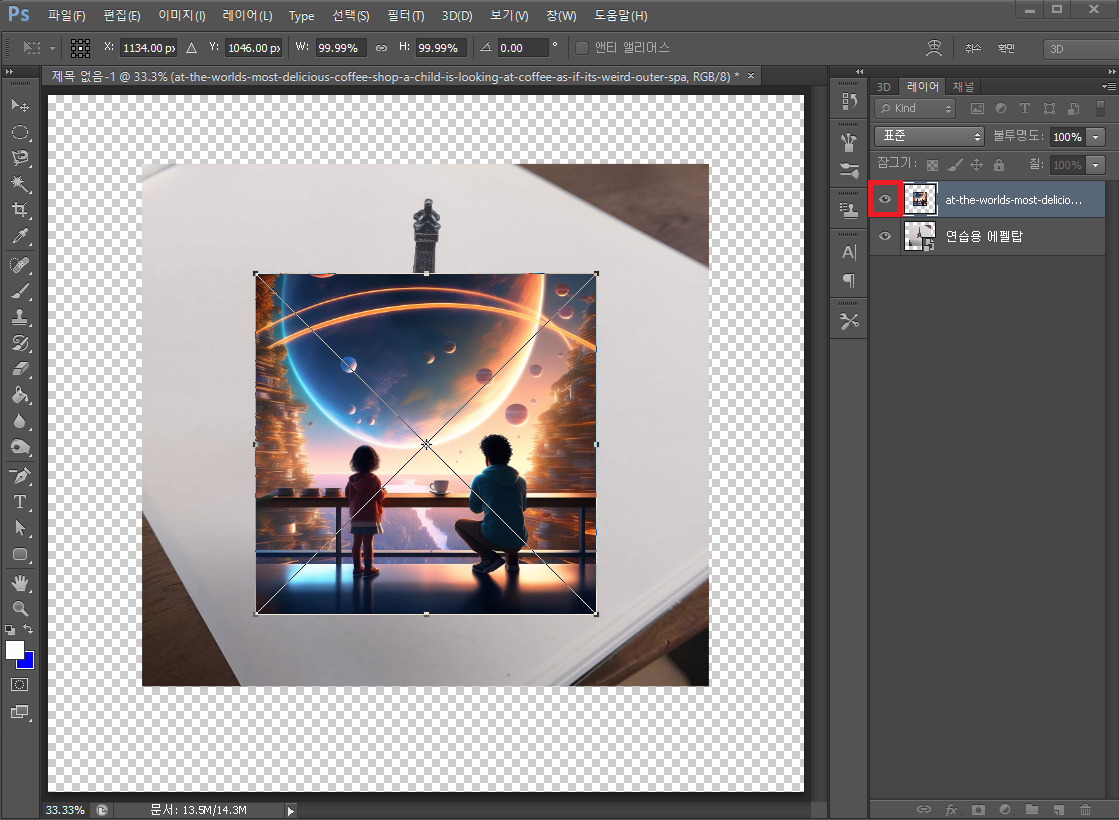1119x820 pixels.
Task: Select the Polygonal Lasso tool
Action: tap(20, 158)
